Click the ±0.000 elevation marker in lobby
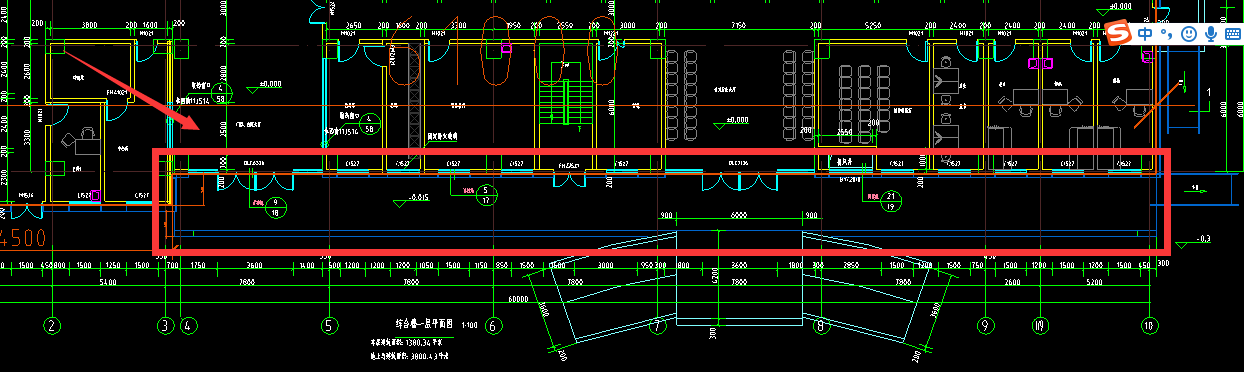 click(x=736, y=120)
